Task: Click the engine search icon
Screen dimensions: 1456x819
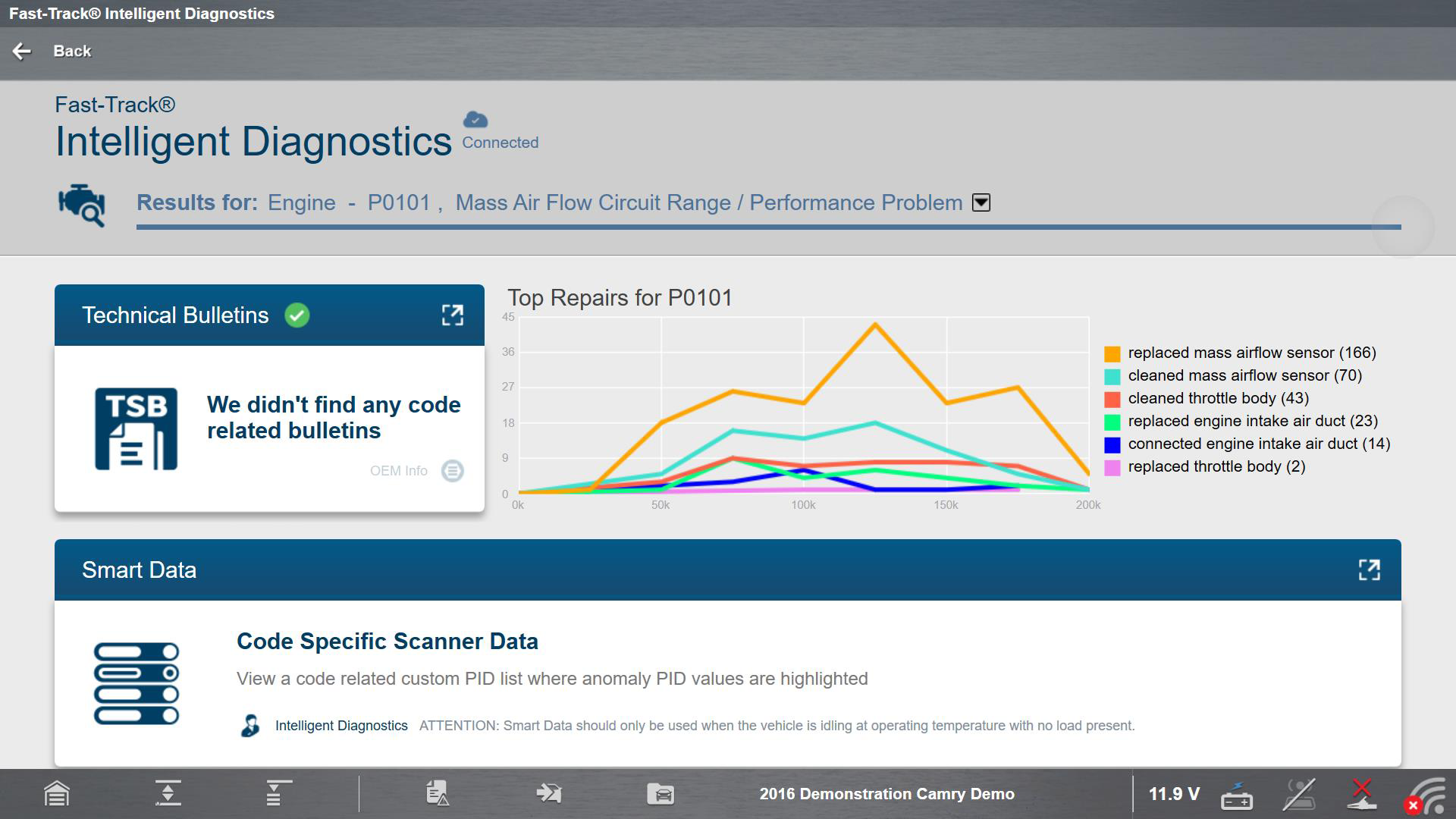Action: 82,205
